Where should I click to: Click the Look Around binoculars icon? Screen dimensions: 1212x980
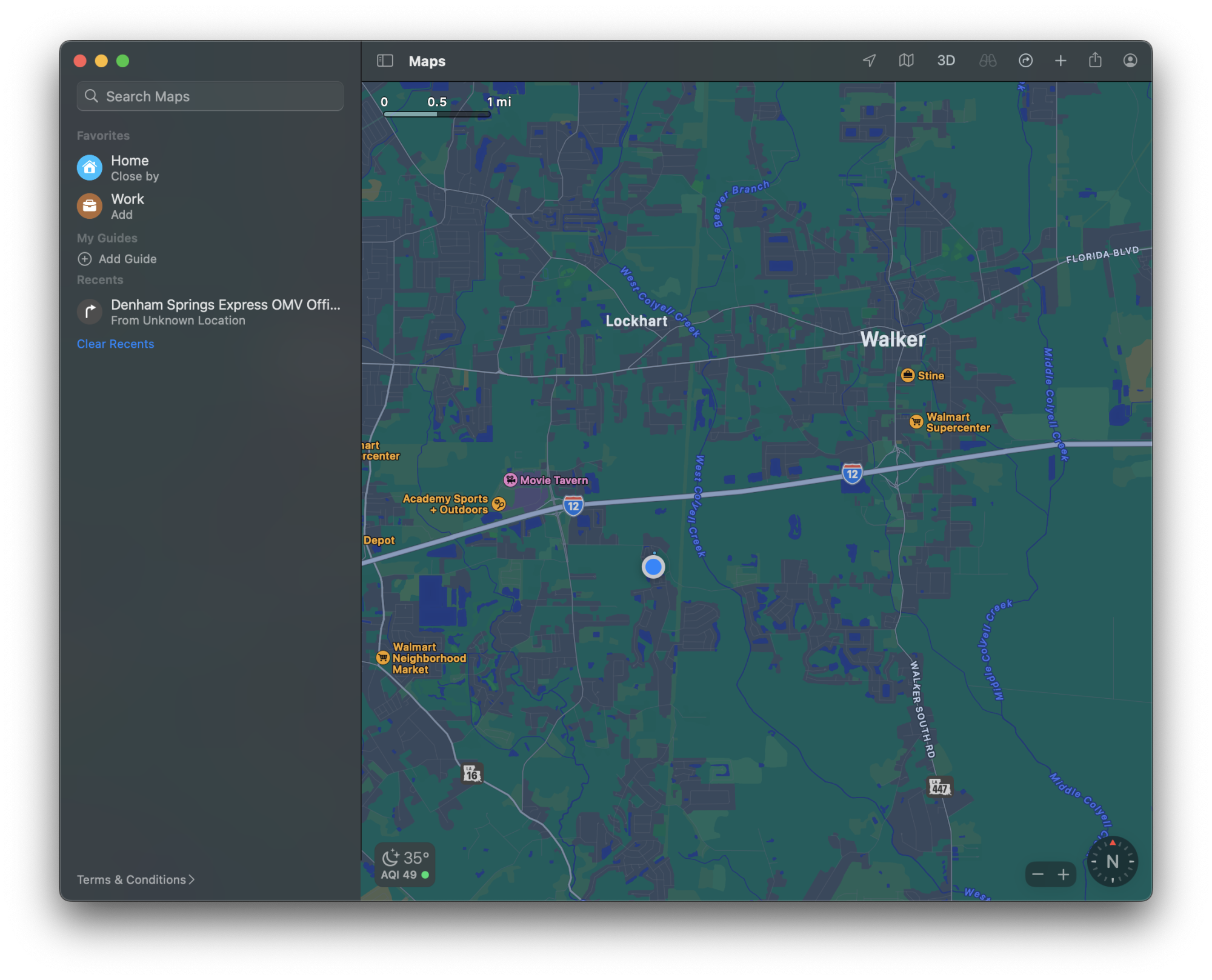[987, 61]
